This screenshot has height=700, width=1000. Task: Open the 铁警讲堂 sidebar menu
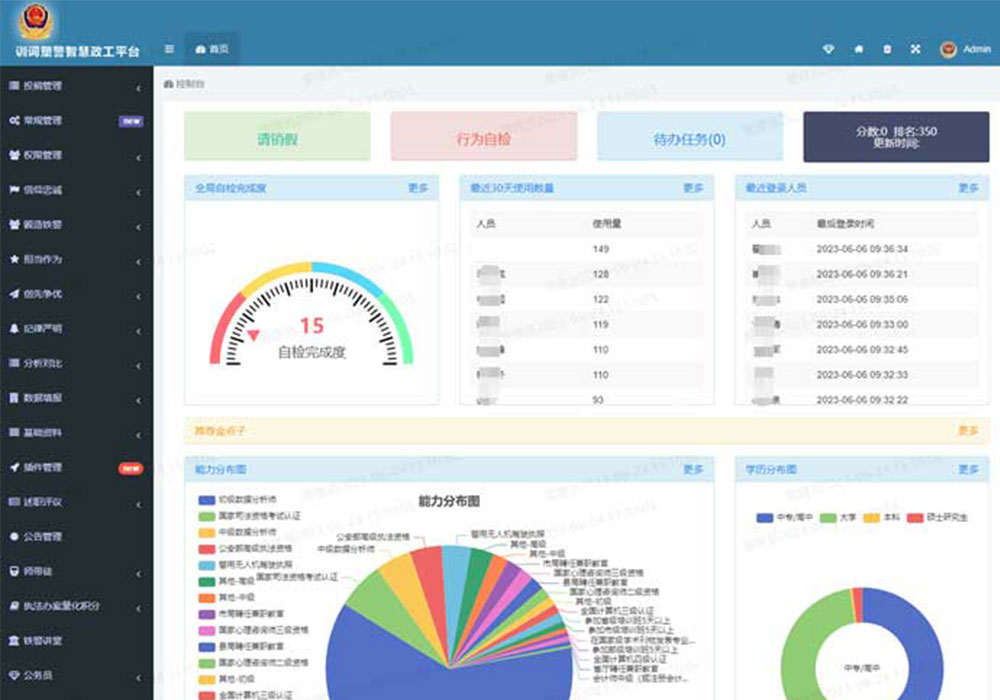77,641
